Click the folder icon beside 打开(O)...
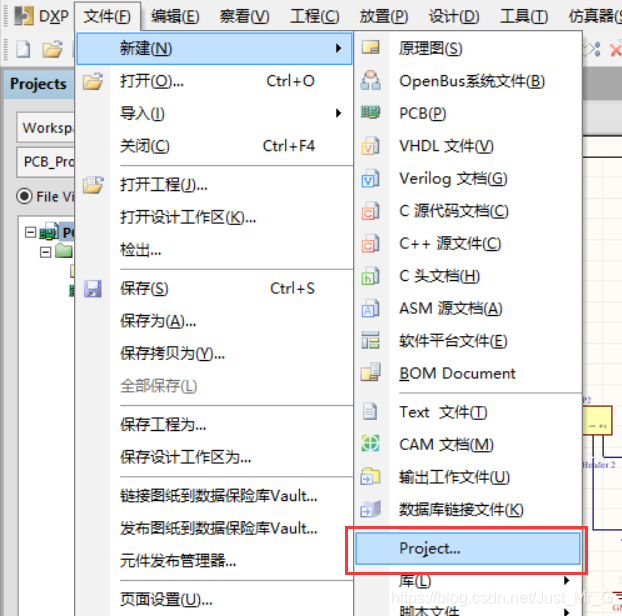The image size is (622, 616). tap(93, 81)
